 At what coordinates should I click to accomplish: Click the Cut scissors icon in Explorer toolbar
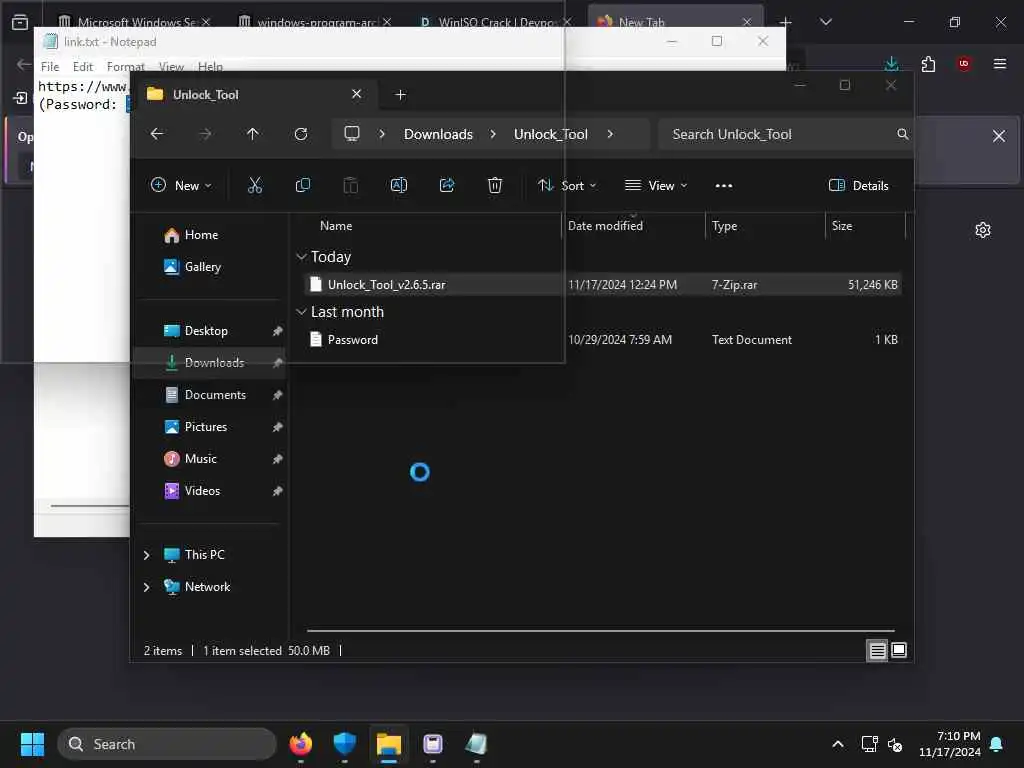[255, 185]
